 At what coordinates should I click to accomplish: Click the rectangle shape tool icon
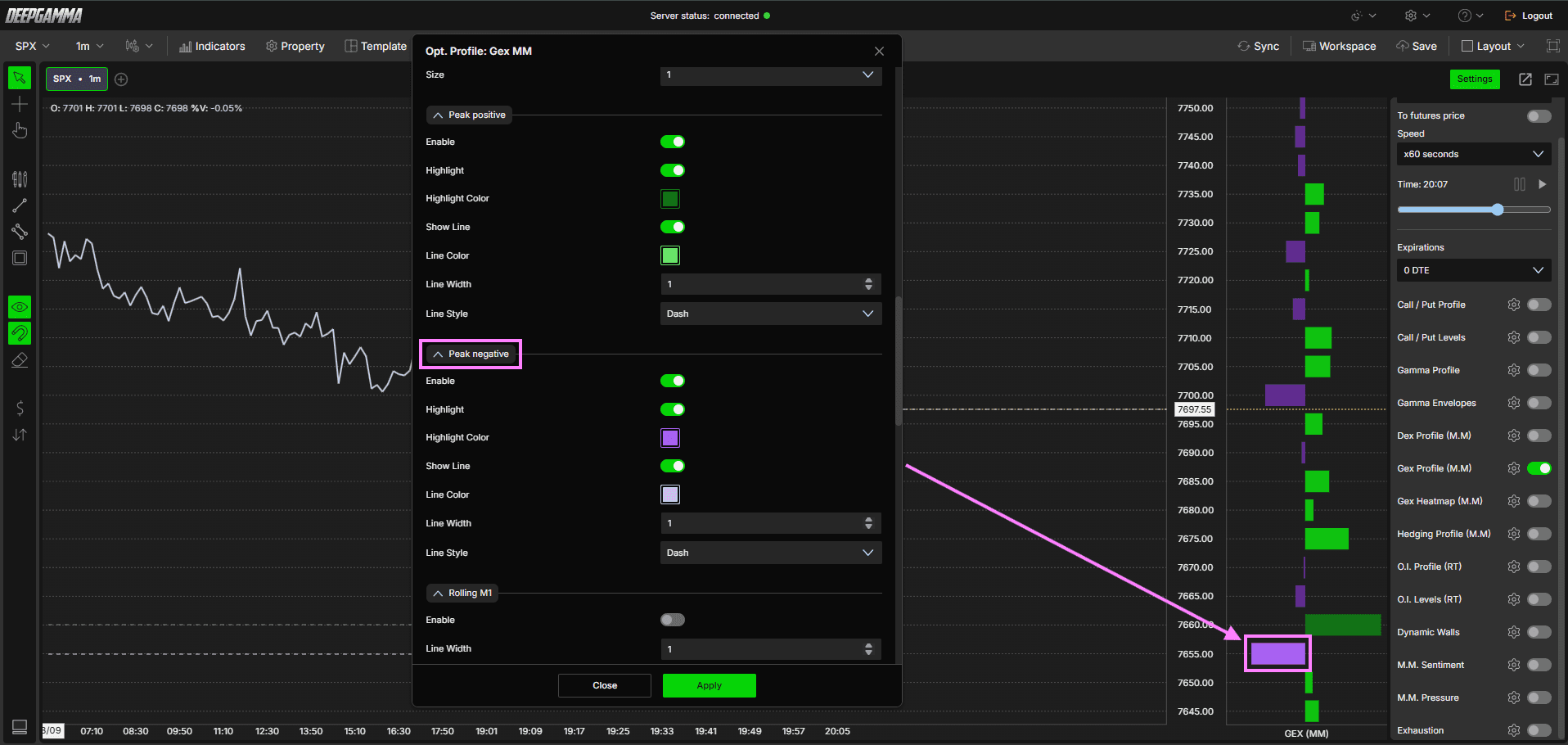20,258
